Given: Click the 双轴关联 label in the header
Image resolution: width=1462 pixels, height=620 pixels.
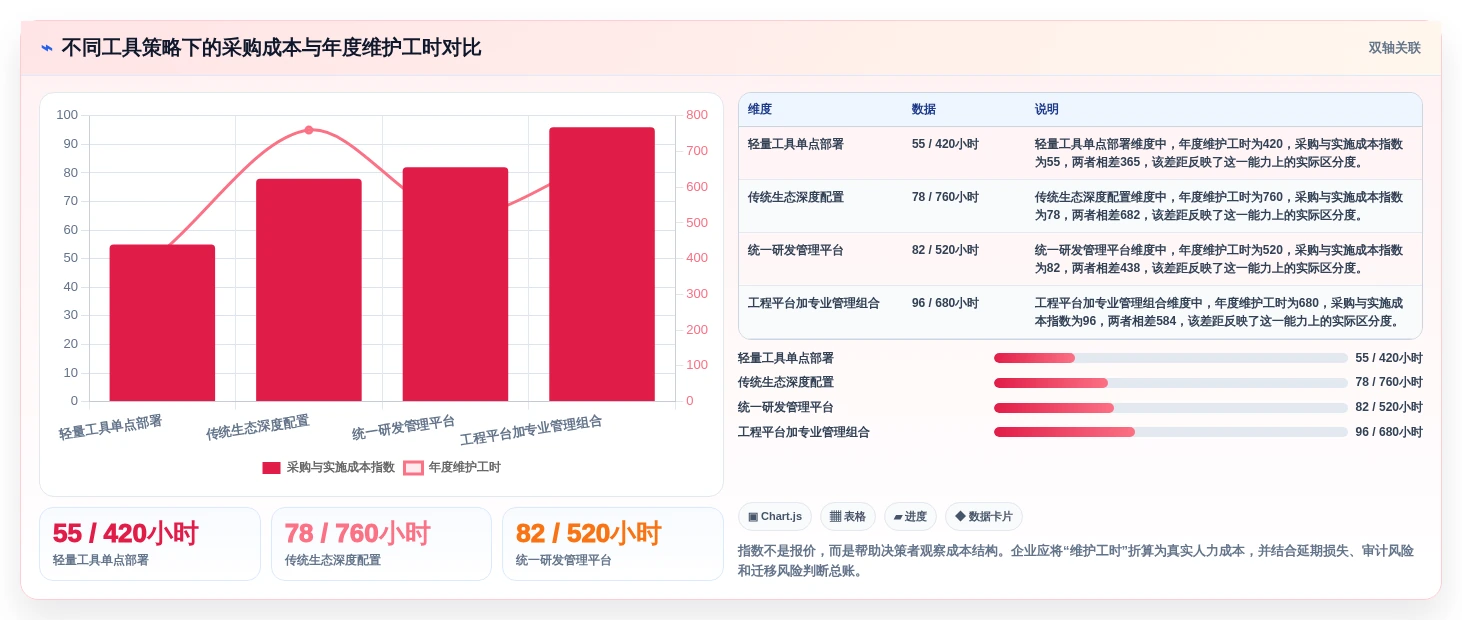Looking at the screenshot, I should [x=1394, y=48].
